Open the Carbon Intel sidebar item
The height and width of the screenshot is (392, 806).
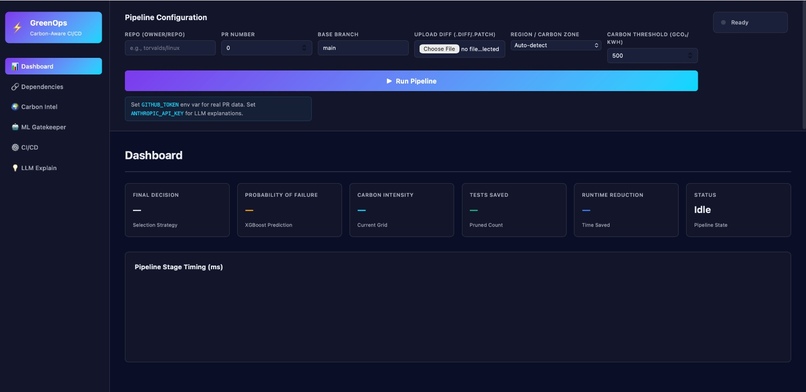tap(53, 107)
